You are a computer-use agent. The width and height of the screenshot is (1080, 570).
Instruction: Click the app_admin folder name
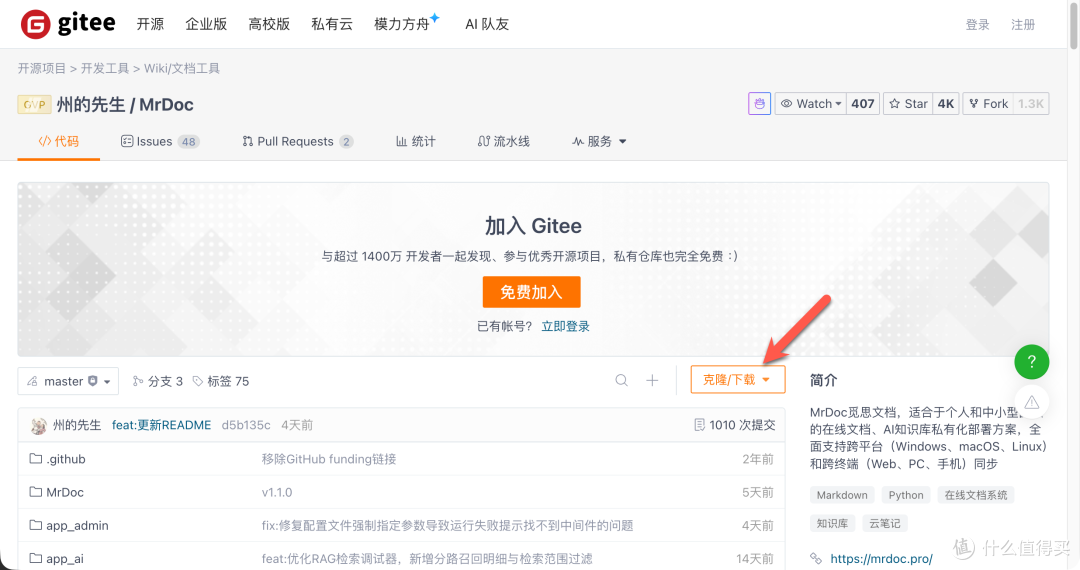point(77,525)
